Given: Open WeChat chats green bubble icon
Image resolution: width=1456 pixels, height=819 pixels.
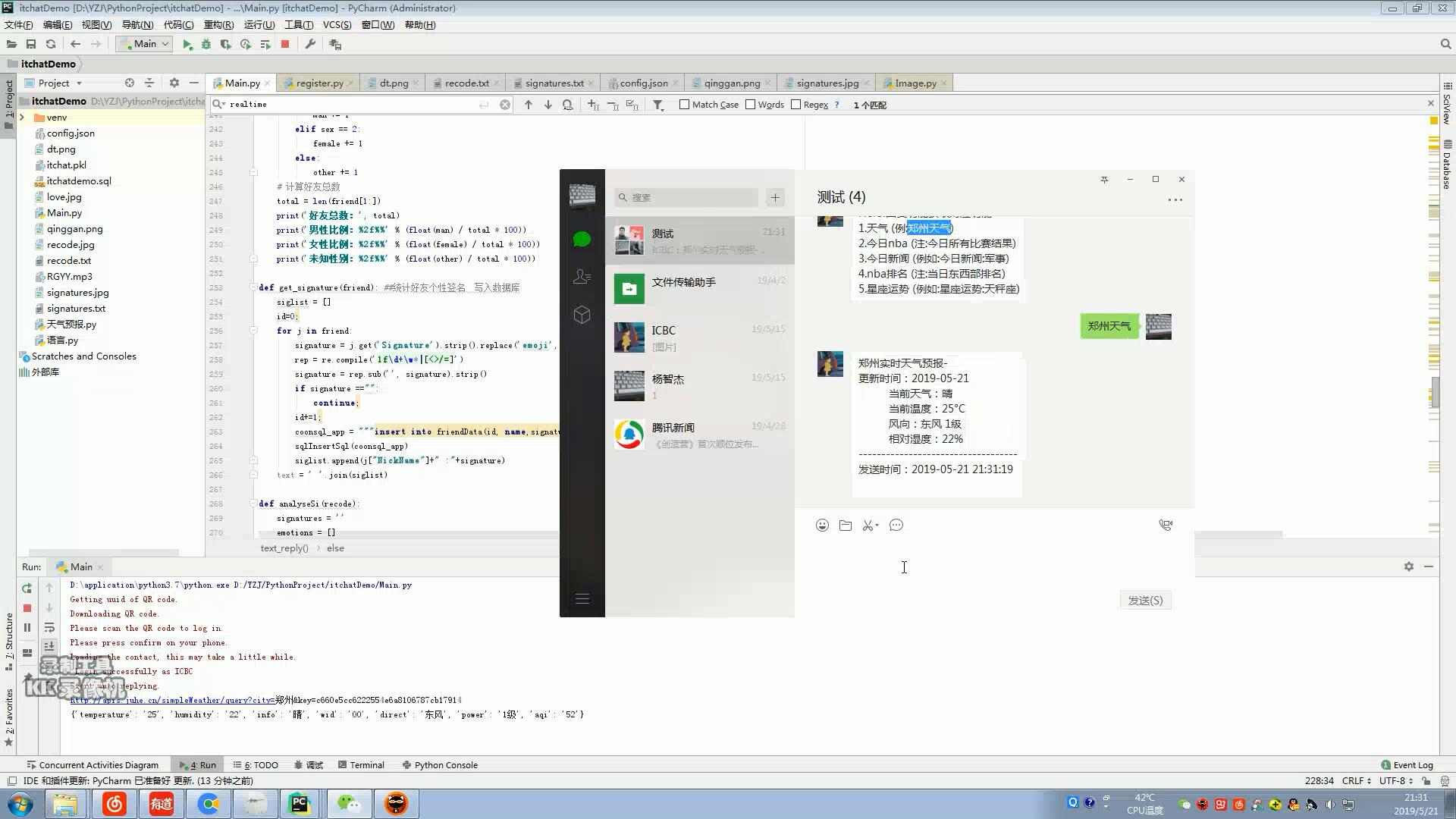Looking at the screenshot, I should click(x=582, y=240).
